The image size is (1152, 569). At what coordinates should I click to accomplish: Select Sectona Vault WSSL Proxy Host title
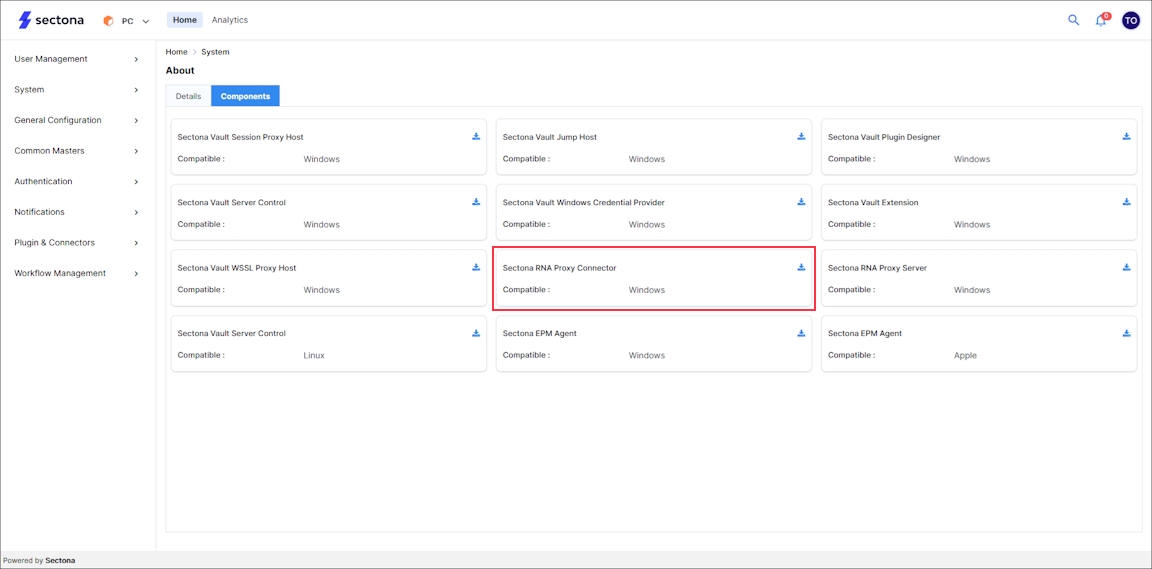(237, 268)
